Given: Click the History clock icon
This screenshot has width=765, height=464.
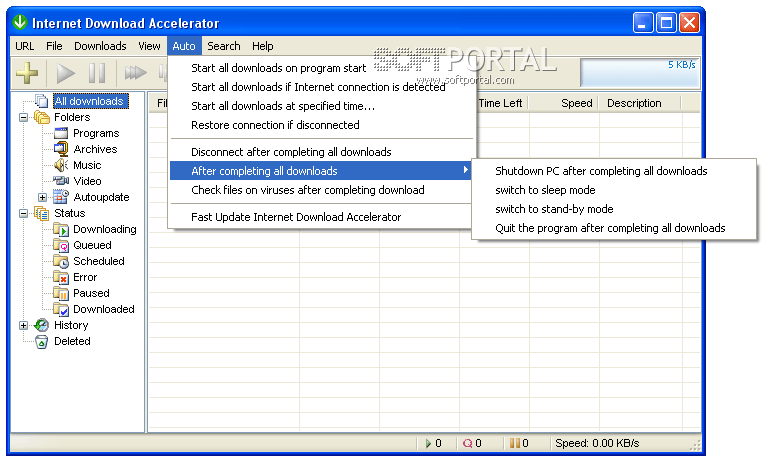Looking at the screenshot, I should click(x=41, y=325).
